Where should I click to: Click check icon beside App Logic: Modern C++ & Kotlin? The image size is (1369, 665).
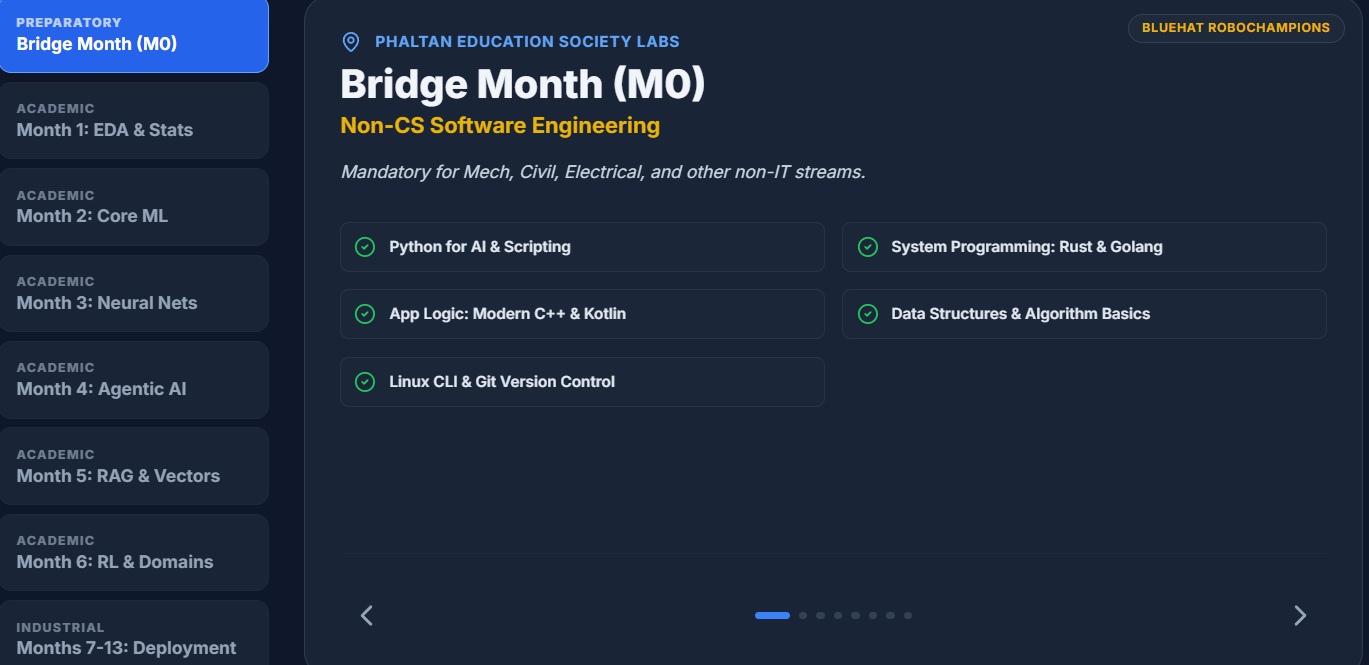(x=365, y=314)
